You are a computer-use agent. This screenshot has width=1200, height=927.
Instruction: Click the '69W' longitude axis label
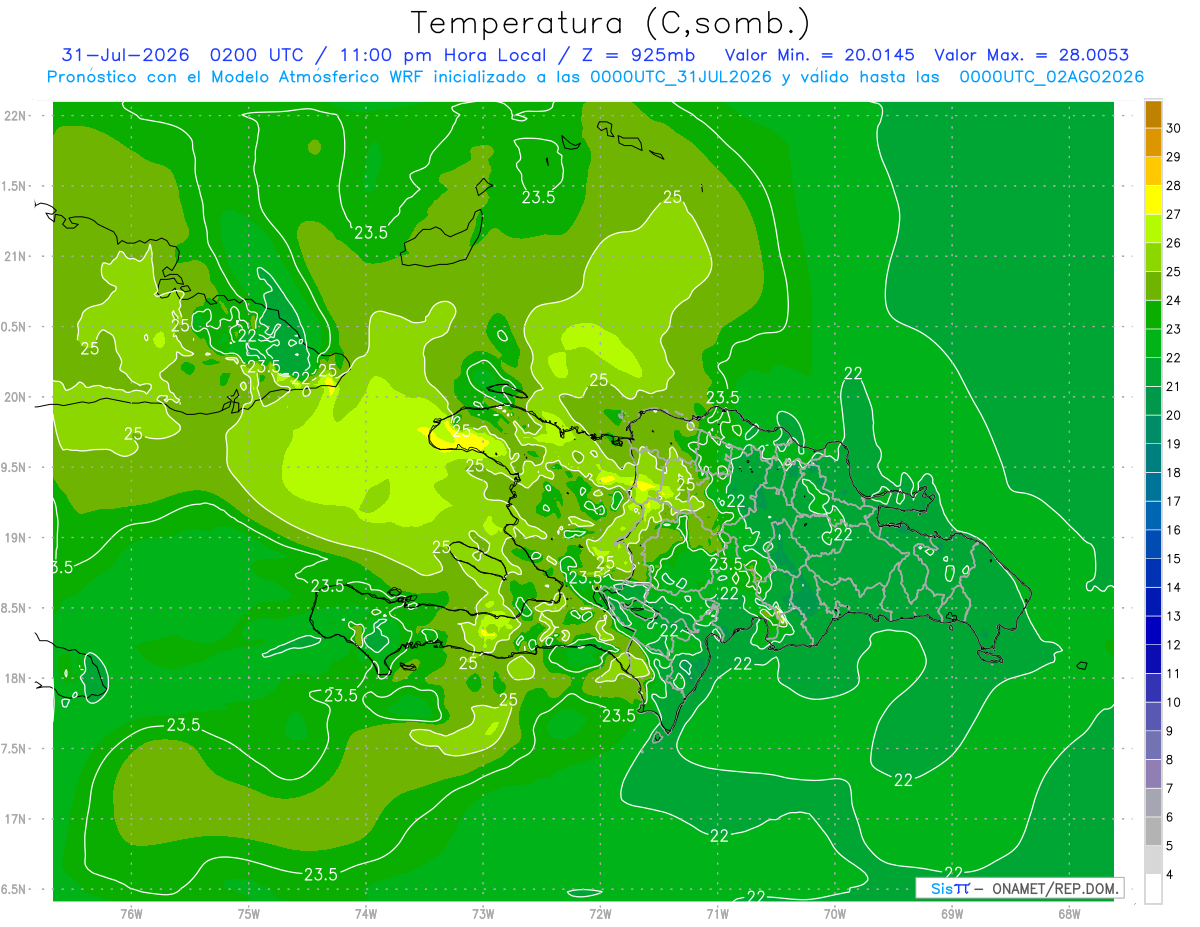point(952,913)
